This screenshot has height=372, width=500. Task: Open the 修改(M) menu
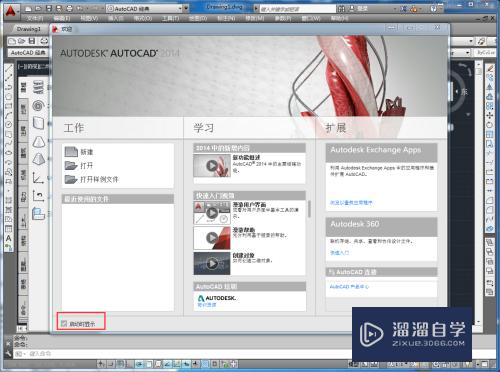click(254, 18)
